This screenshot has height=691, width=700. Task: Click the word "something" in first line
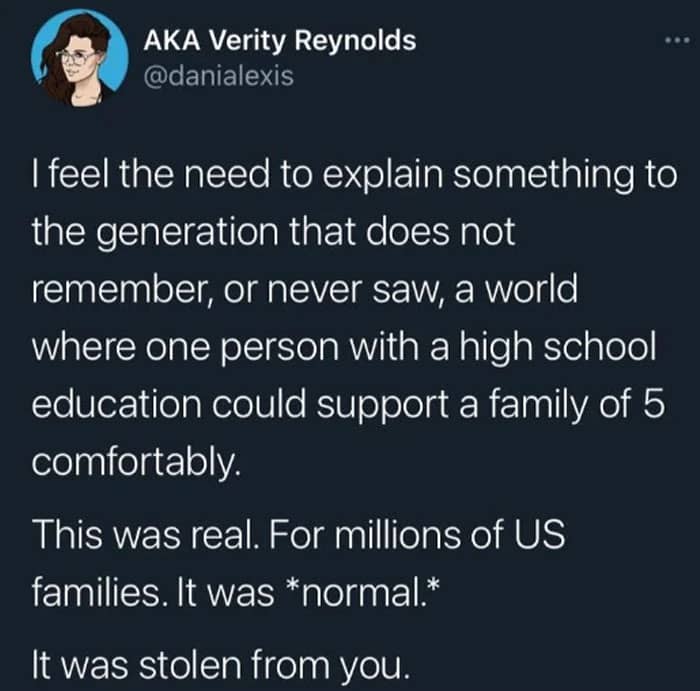pos(543,175)
